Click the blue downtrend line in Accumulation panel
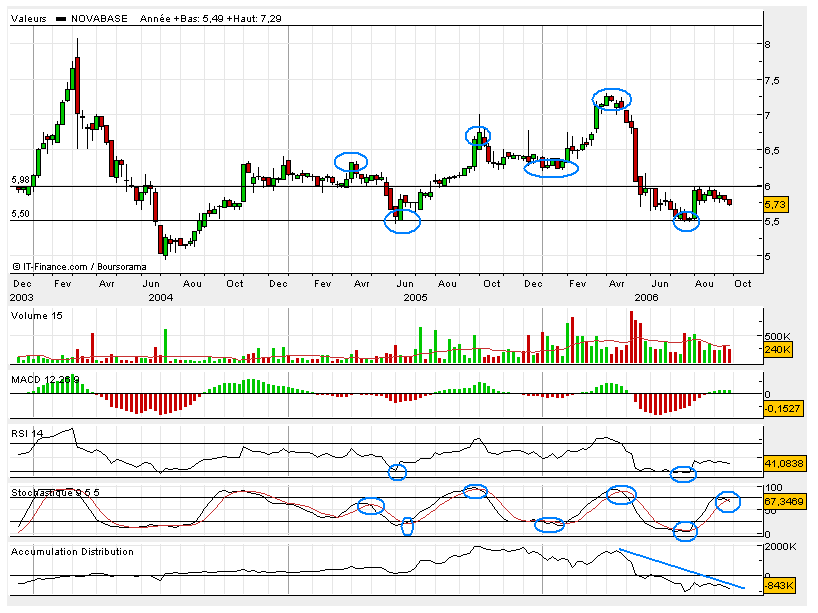 pos(680,568)
